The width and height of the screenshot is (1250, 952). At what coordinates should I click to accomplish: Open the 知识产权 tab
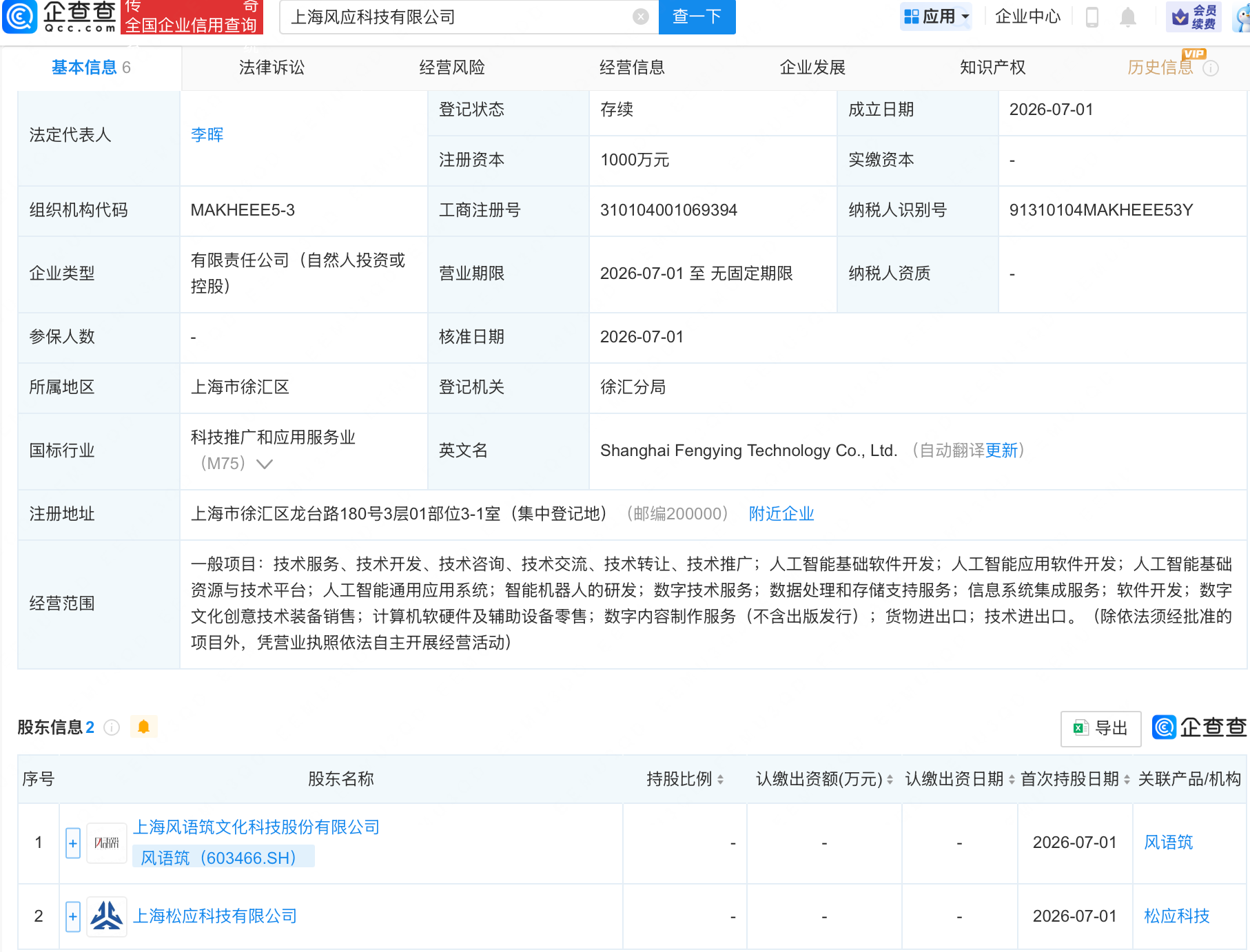pos(993,68)
